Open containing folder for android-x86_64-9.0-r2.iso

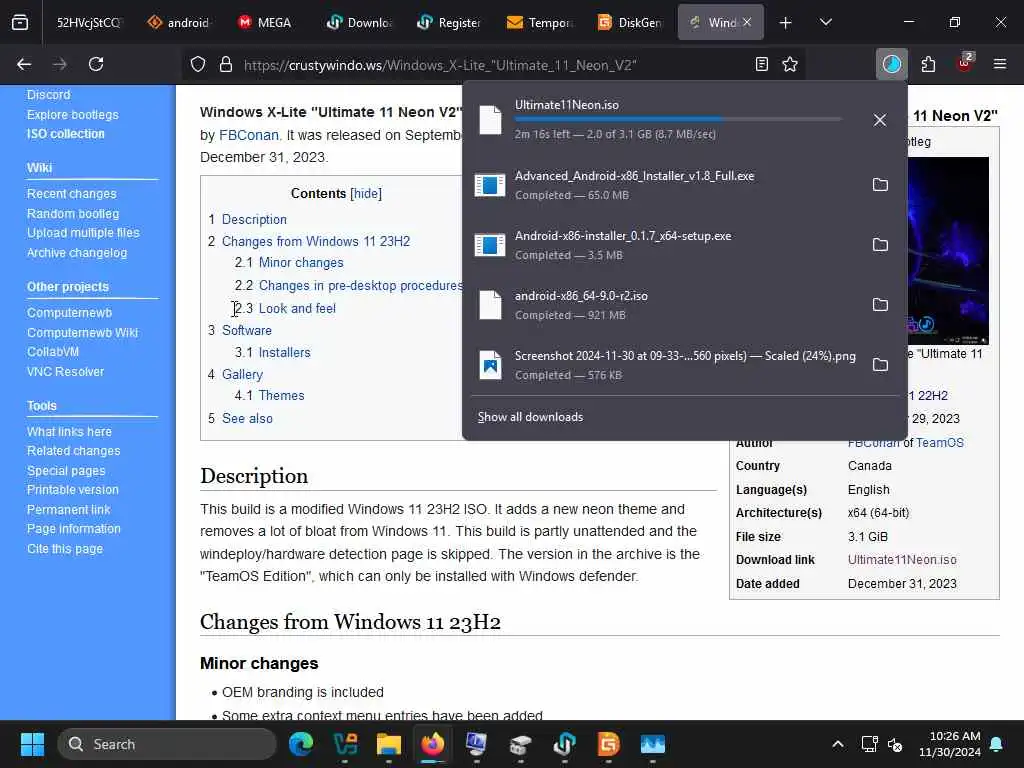click(x=880, y=305)
